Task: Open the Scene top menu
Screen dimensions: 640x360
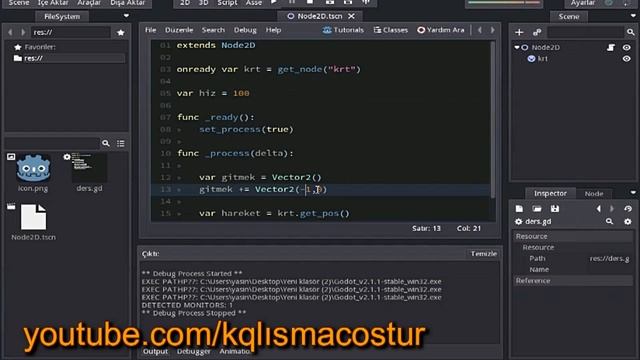Action: coord(19,3)
